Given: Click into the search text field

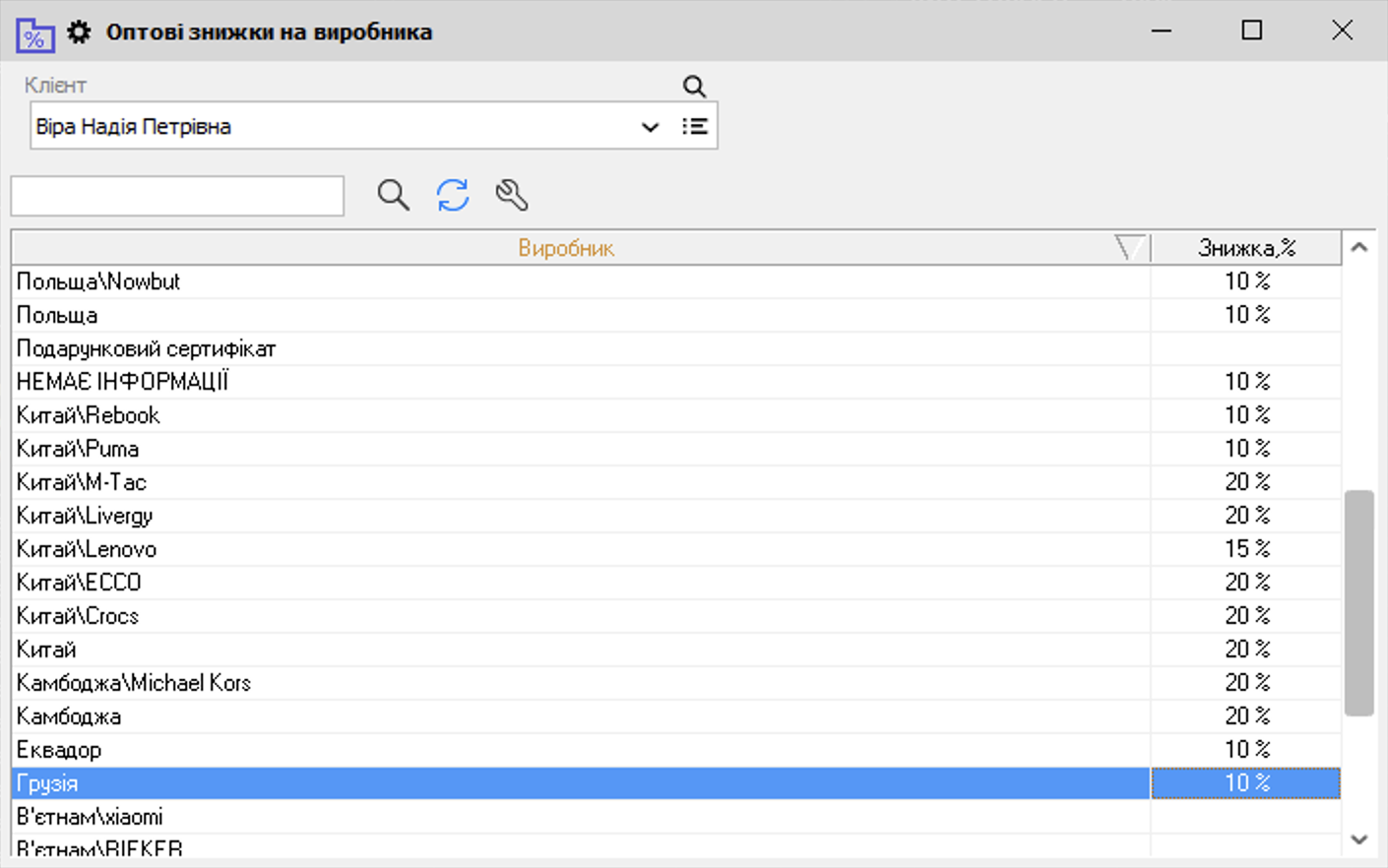Looking at the screenshot, I should point(177,196).
